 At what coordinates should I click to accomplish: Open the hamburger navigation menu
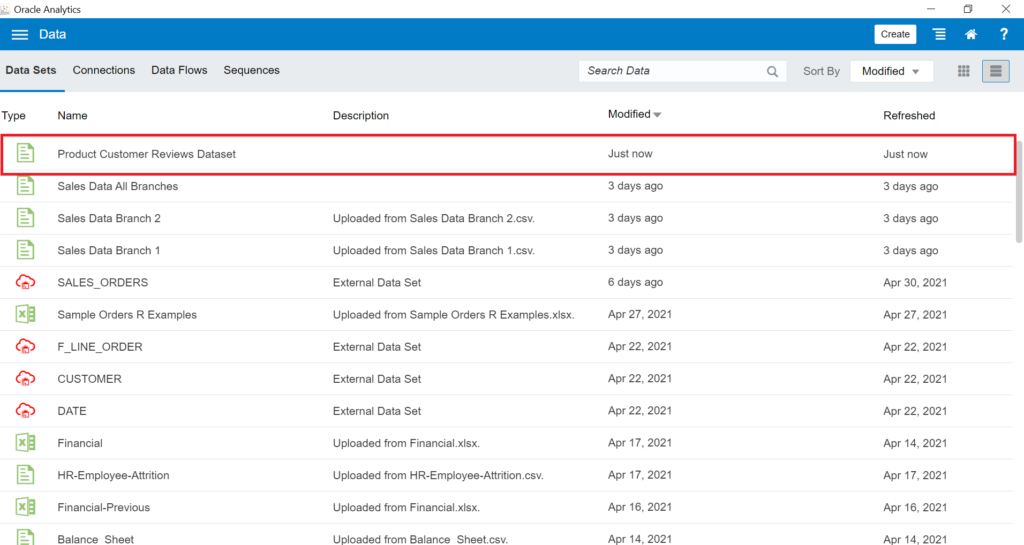[x=20, y=35]
